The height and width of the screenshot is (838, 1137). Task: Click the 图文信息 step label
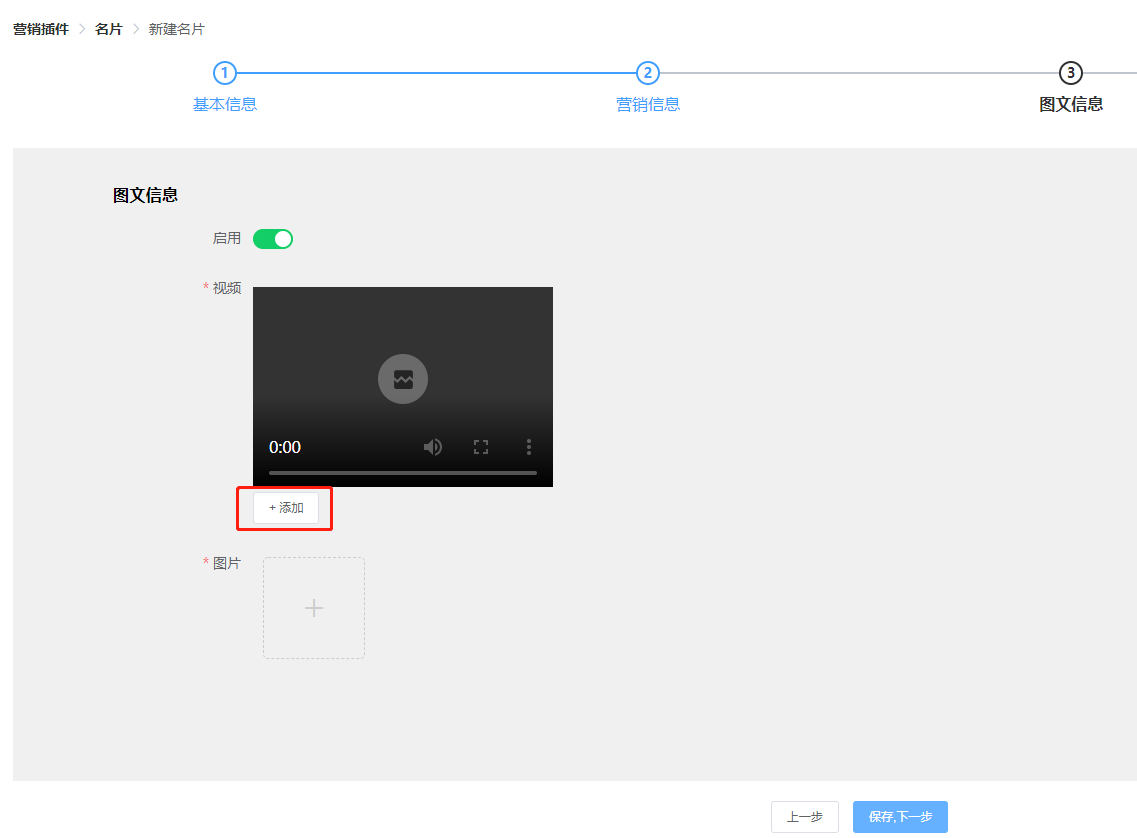coord(1071,104)
